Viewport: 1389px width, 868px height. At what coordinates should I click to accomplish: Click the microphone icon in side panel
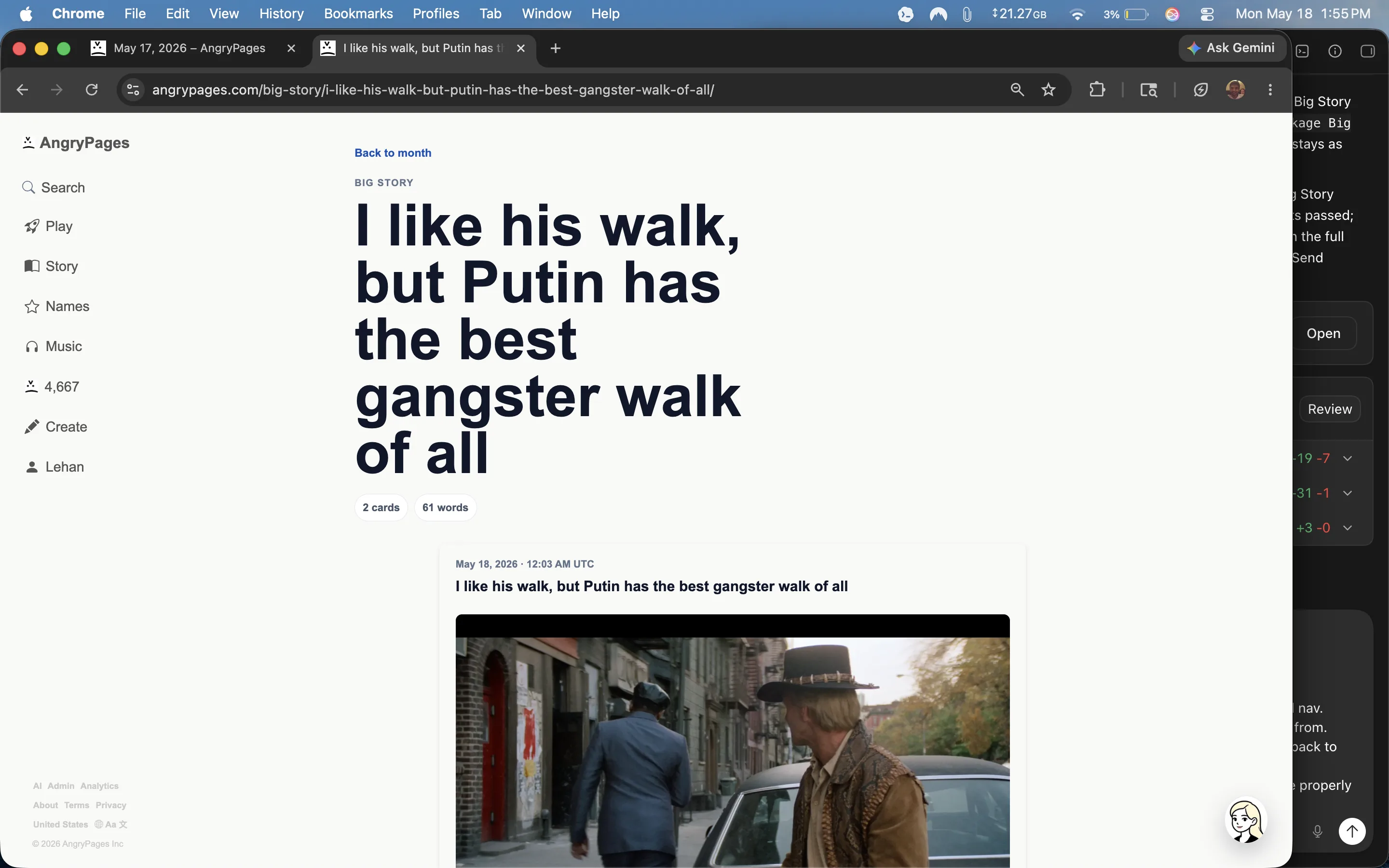click(1318, 831)
